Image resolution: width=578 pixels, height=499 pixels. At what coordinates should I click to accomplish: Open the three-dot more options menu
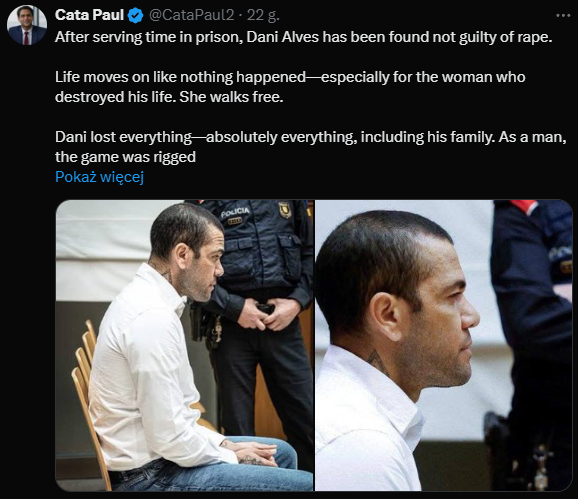563,15
